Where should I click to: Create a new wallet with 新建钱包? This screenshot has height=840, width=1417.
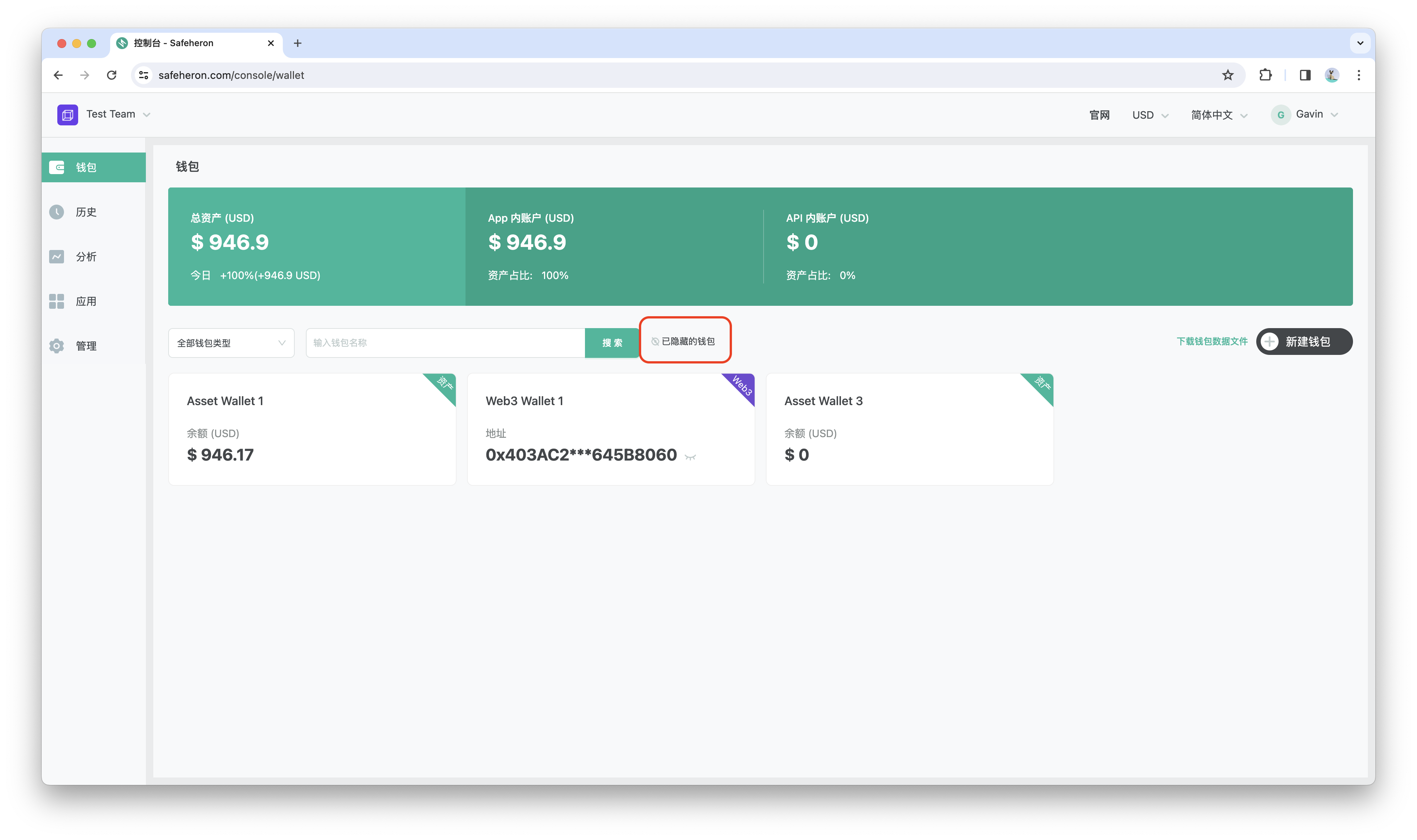pyautogui.click(x=1304, y=342)
